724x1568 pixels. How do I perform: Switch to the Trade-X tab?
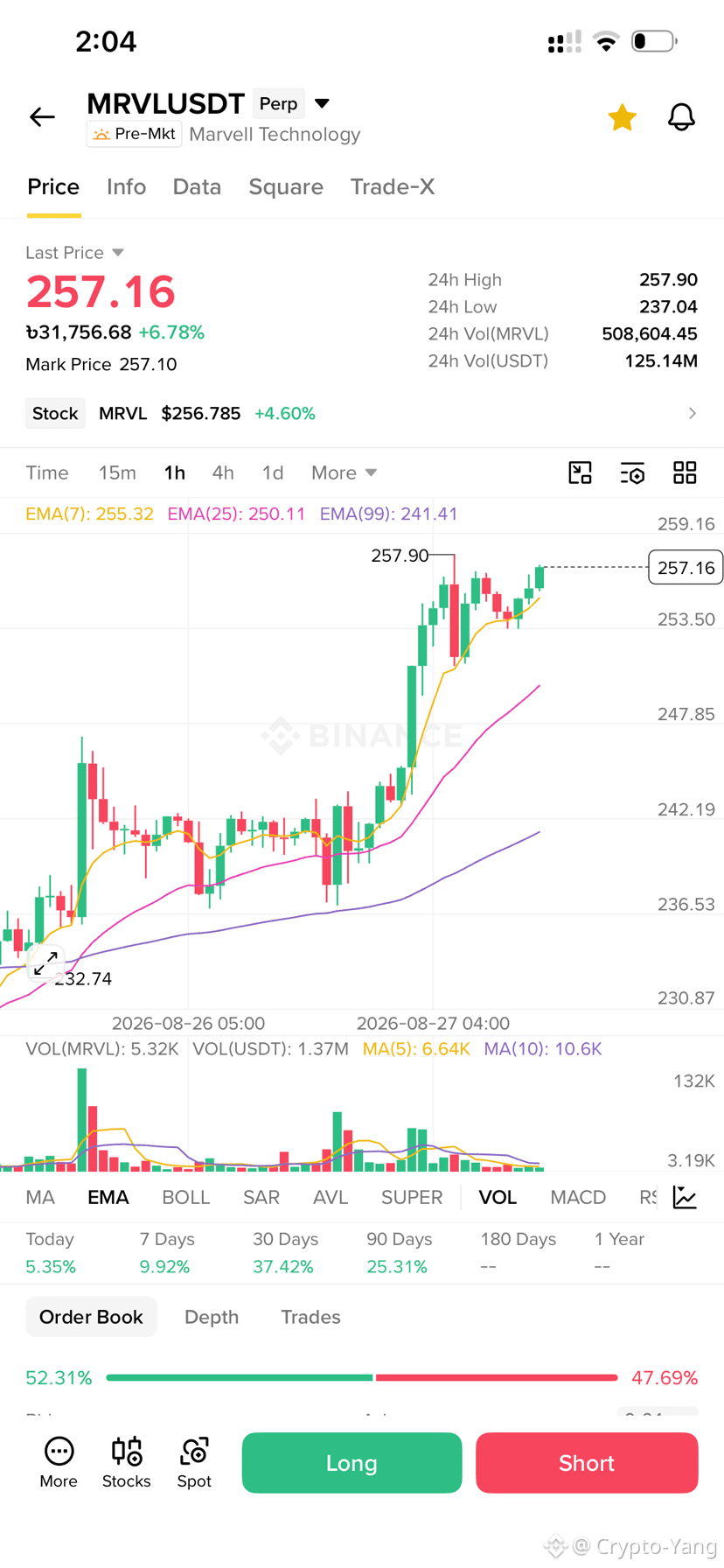point(393,186)
